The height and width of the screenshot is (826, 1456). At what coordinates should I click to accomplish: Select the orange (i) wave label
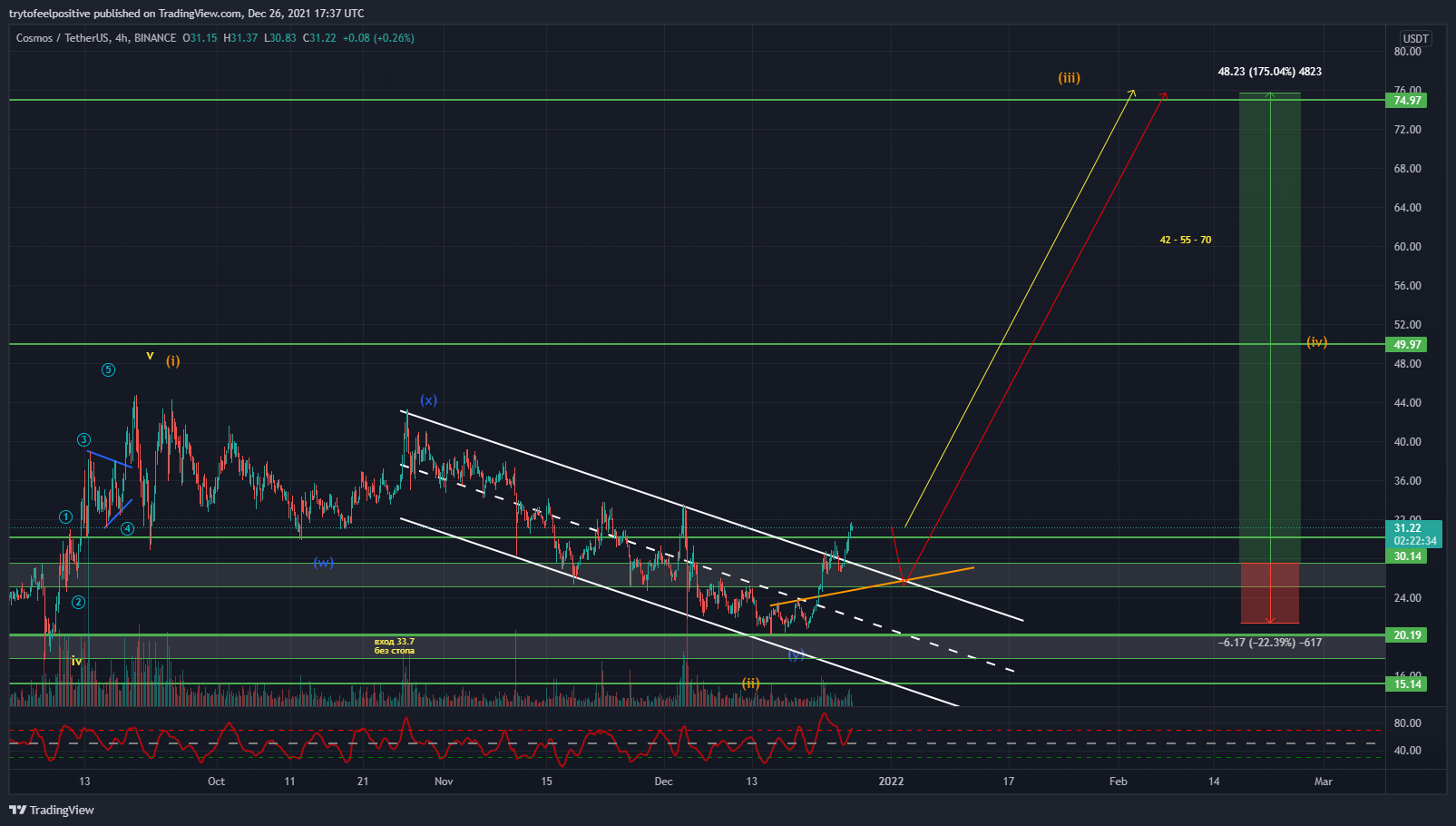pyautogui.click(x=172, y=361)
